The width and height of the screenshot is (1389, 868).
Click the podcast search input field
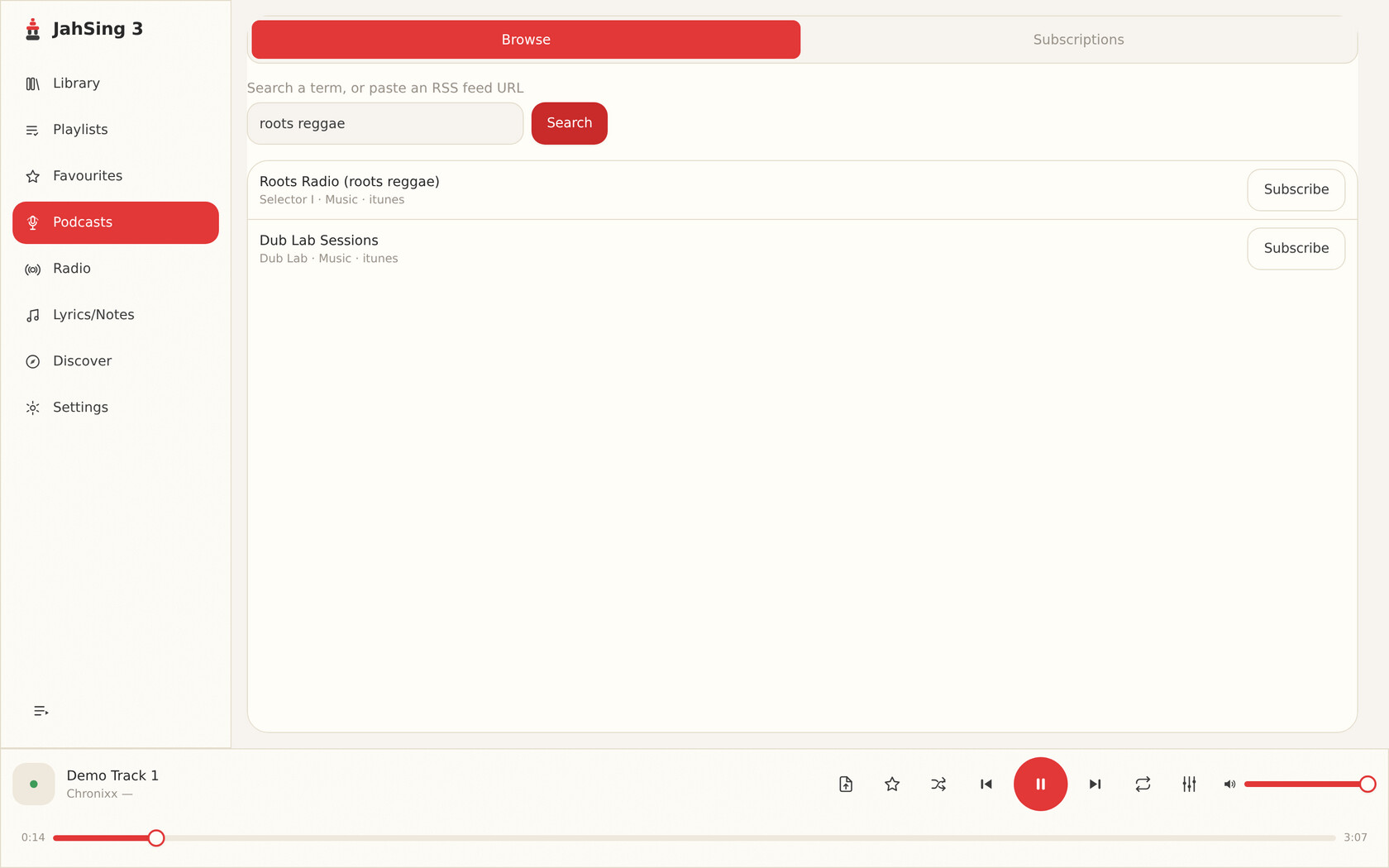coord(385,124)
